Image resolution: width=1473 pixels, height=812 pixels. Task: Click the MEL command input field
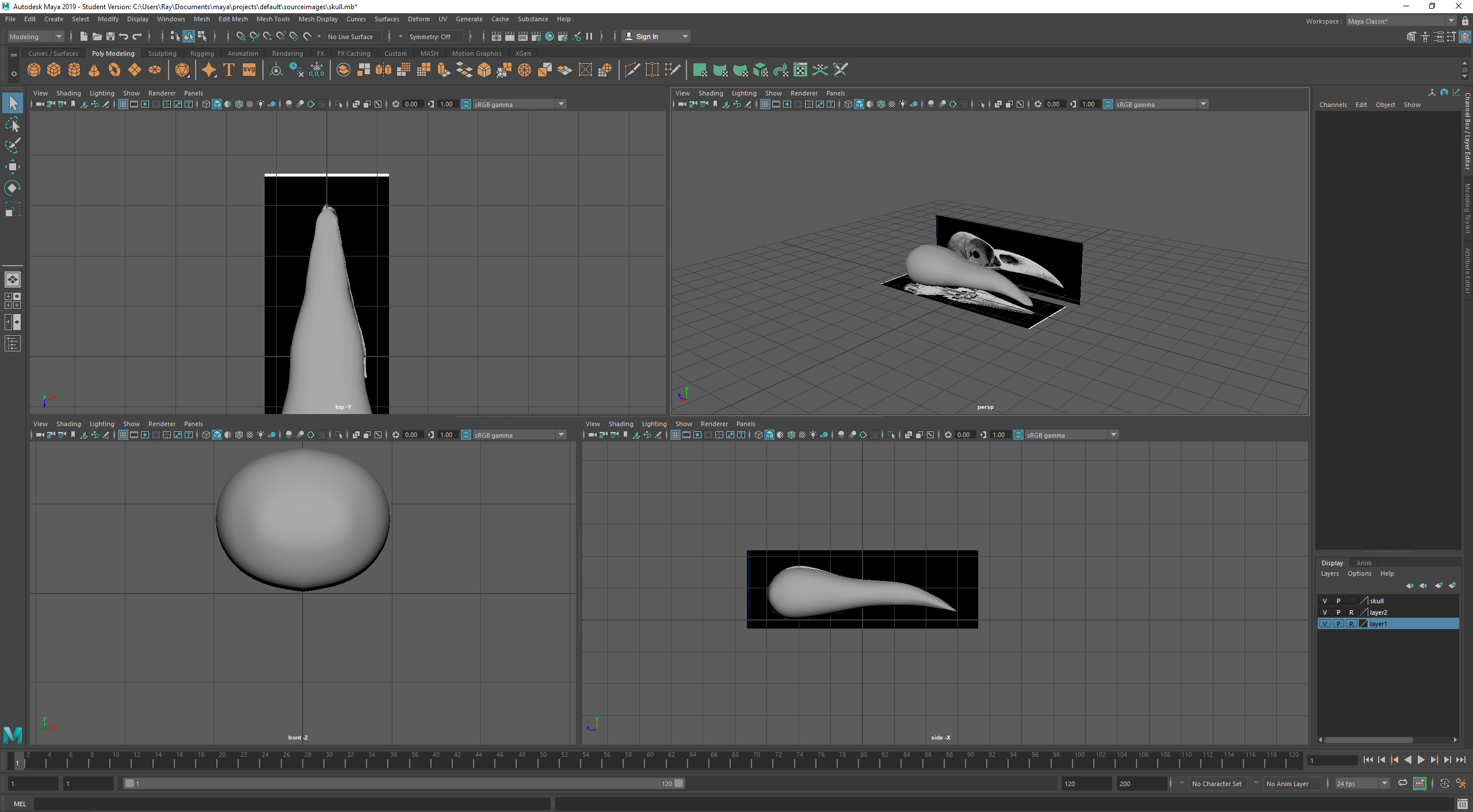click(x=292, y=804)
